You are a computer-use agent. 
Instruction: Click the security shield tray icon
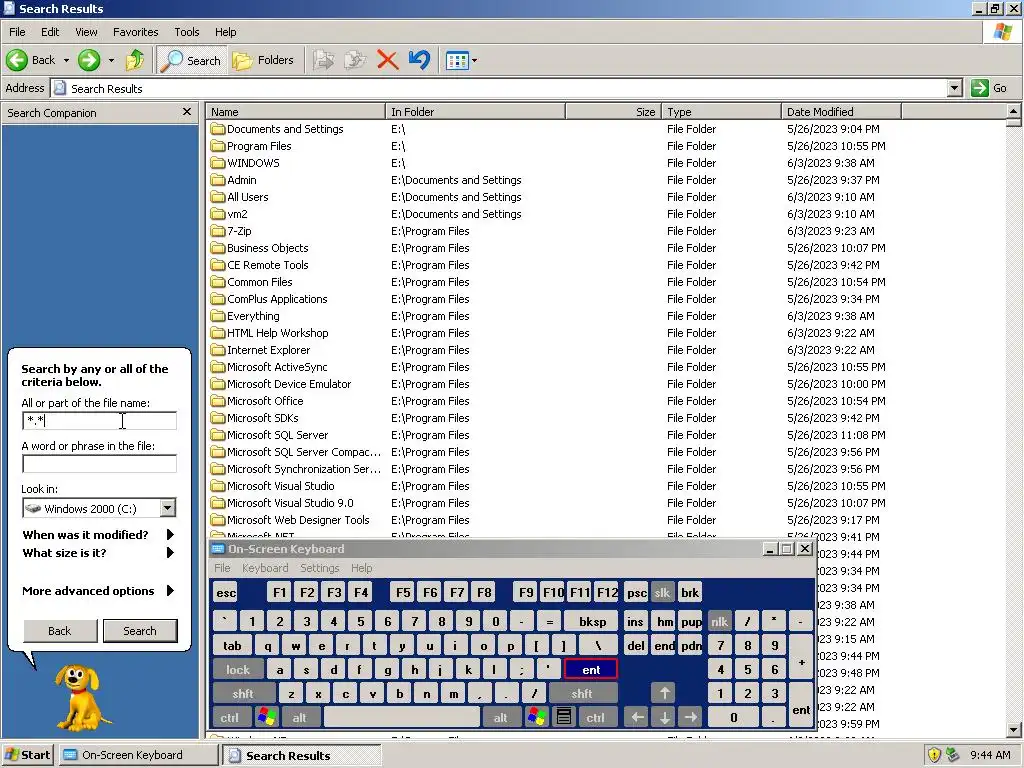935,755
